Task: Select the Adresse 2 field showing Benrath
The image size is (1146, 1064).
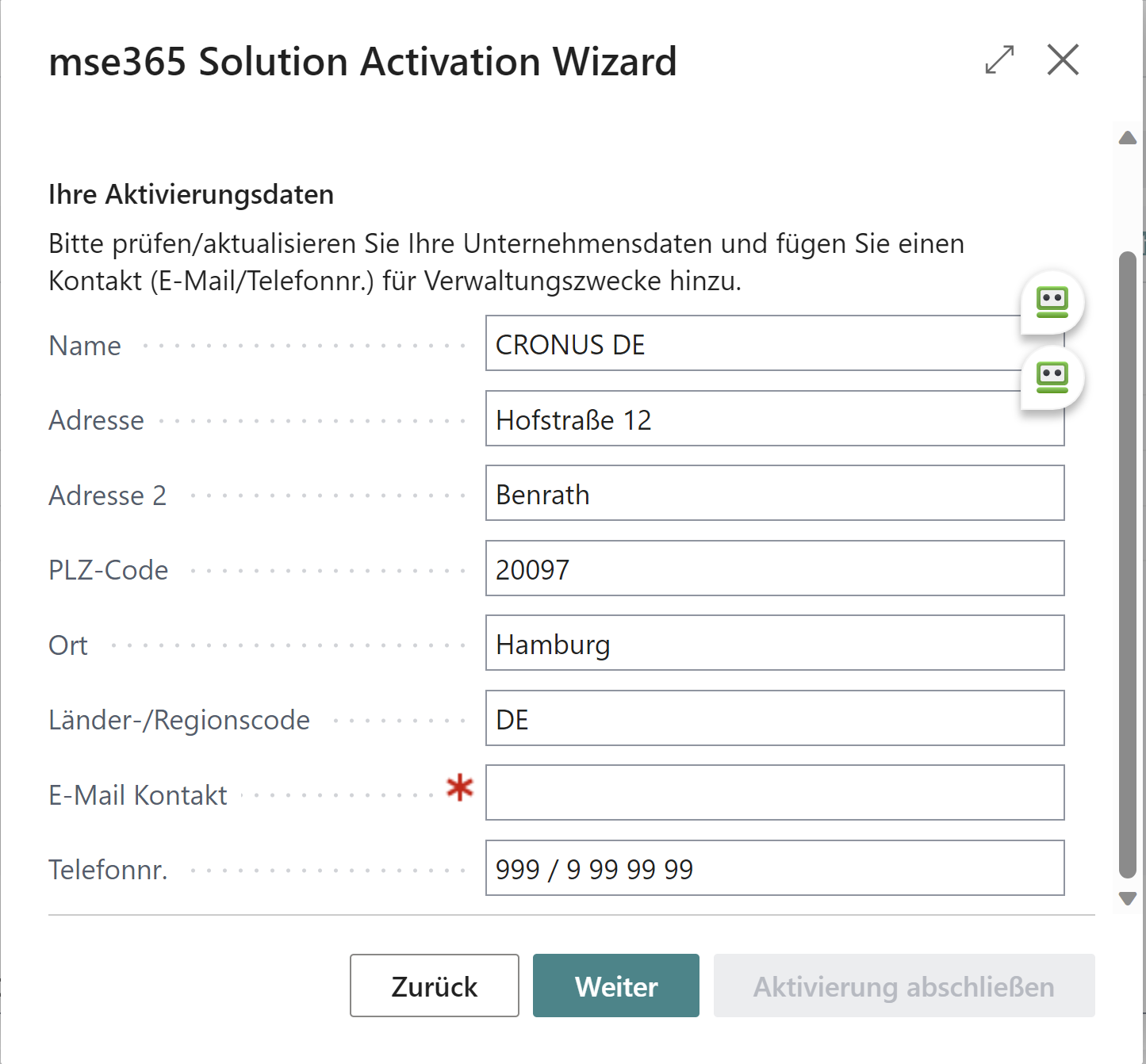Action: pos(774,493)
